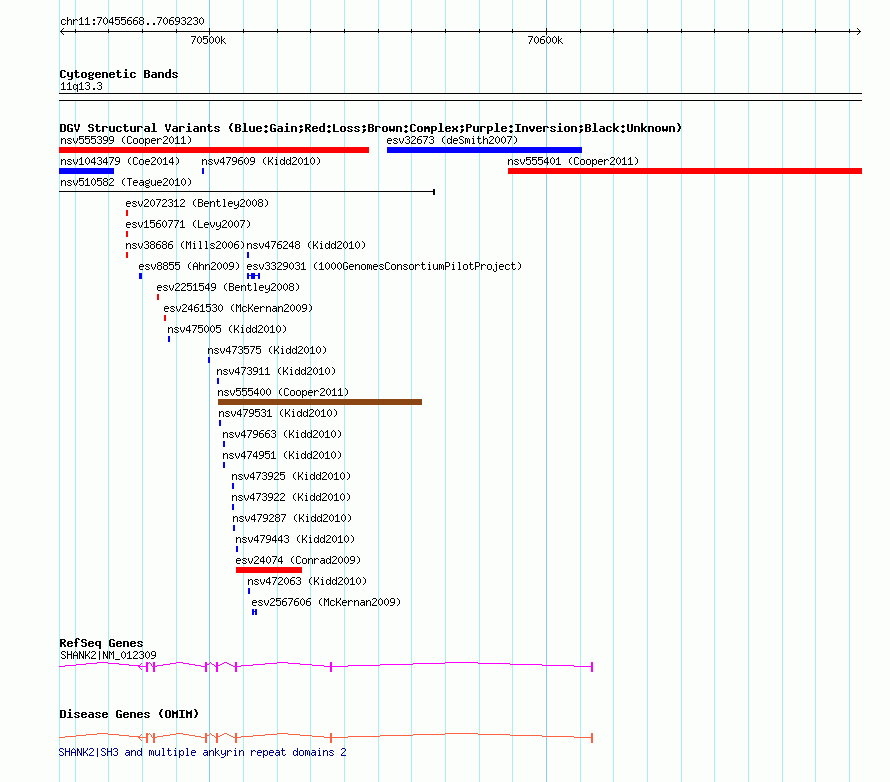The width and height of the screenshot is (890, 782).
Task: Click the blue esv3329031 variant marker
Action: [x=254, y=276]
